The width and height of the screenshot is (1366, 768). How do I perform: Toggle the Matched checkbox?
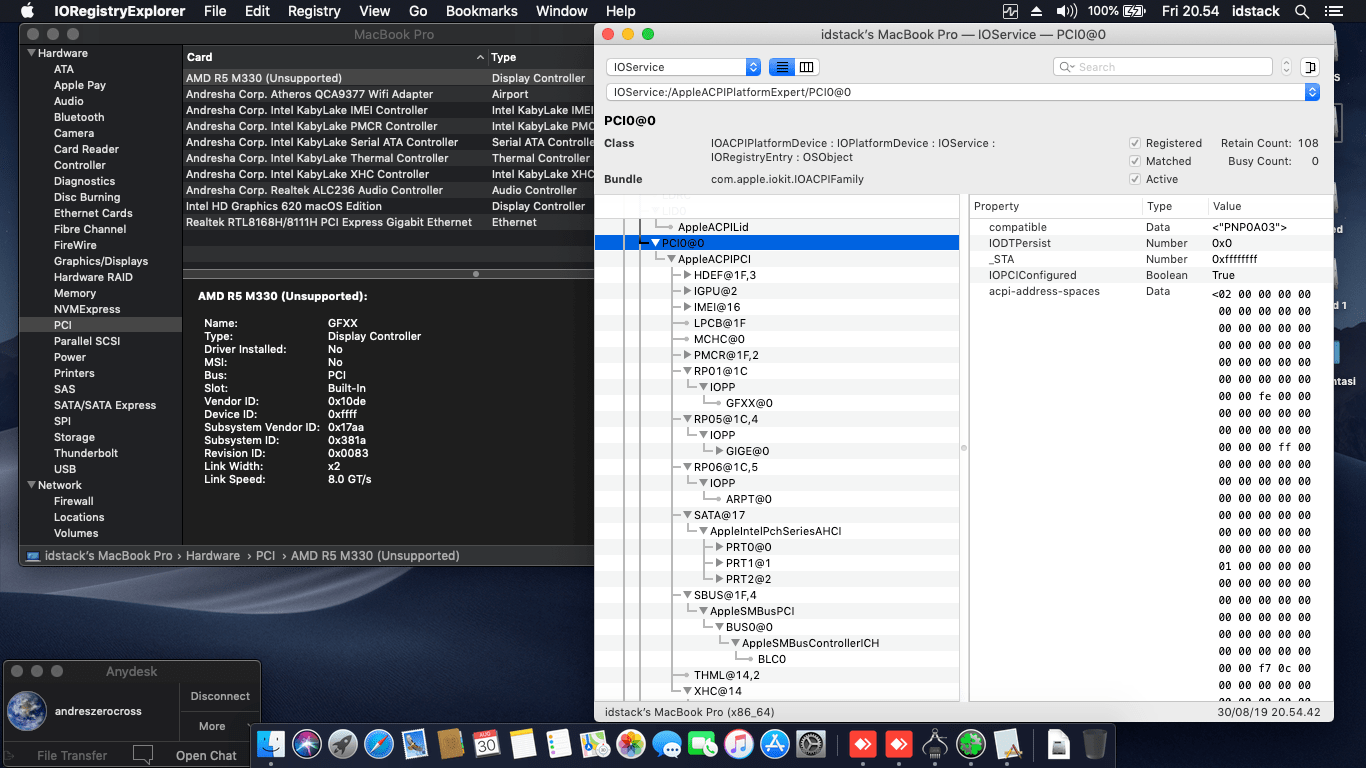(x=1134, y=161)
